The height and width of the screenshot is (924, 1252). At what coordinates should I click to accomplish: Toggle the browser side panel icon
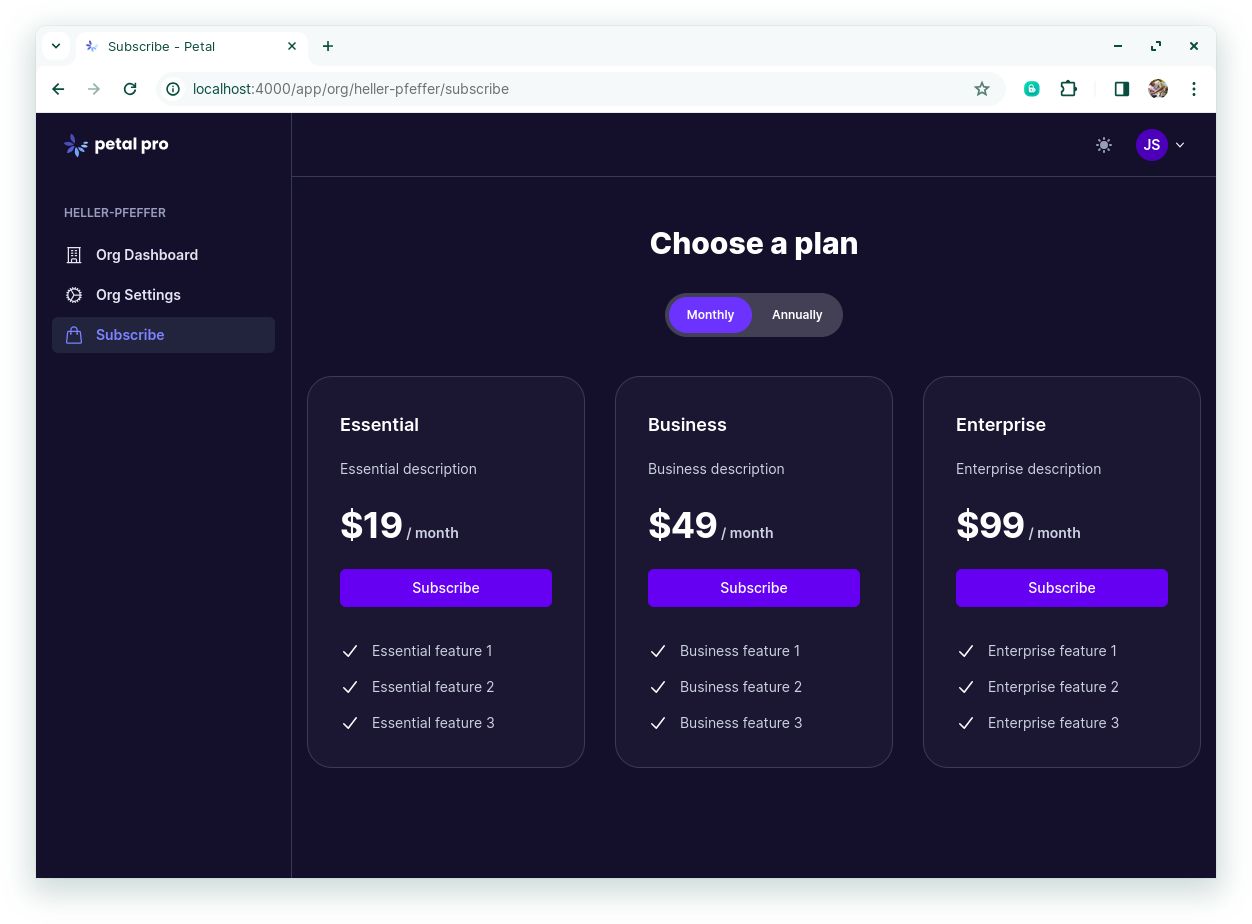click(1121, 89)
